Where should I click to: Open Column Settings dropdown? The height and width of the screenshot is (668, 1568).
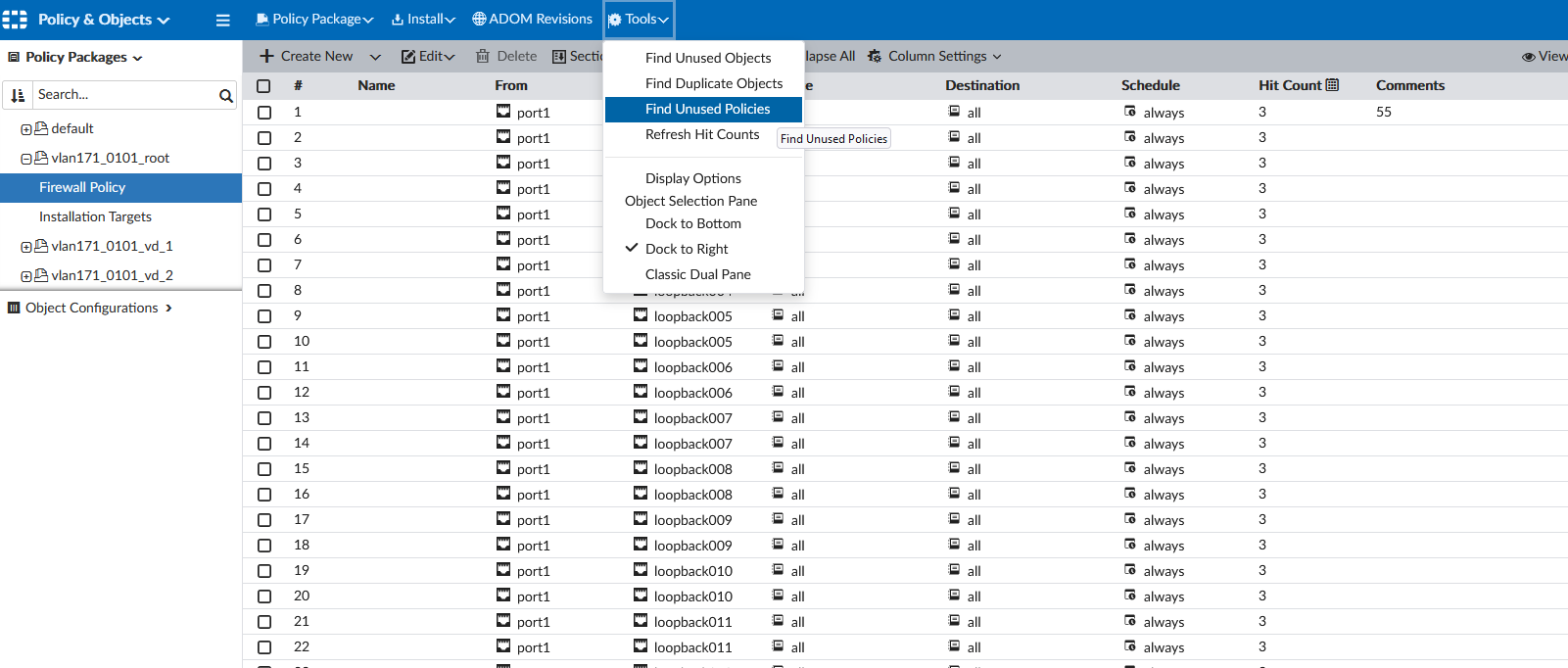click(x=934, y=56)
